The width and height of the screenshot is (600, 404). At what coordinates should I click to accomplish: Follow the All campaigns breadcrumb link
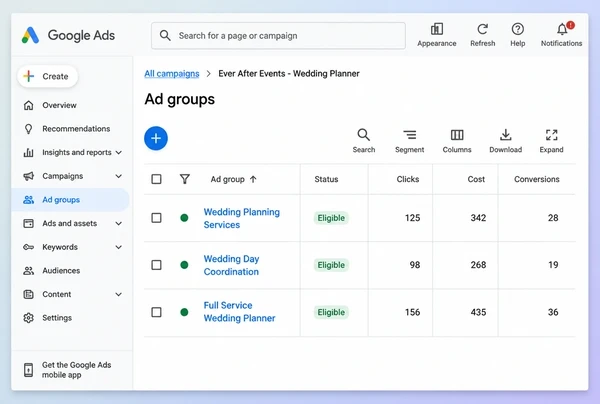click(172, 73)
